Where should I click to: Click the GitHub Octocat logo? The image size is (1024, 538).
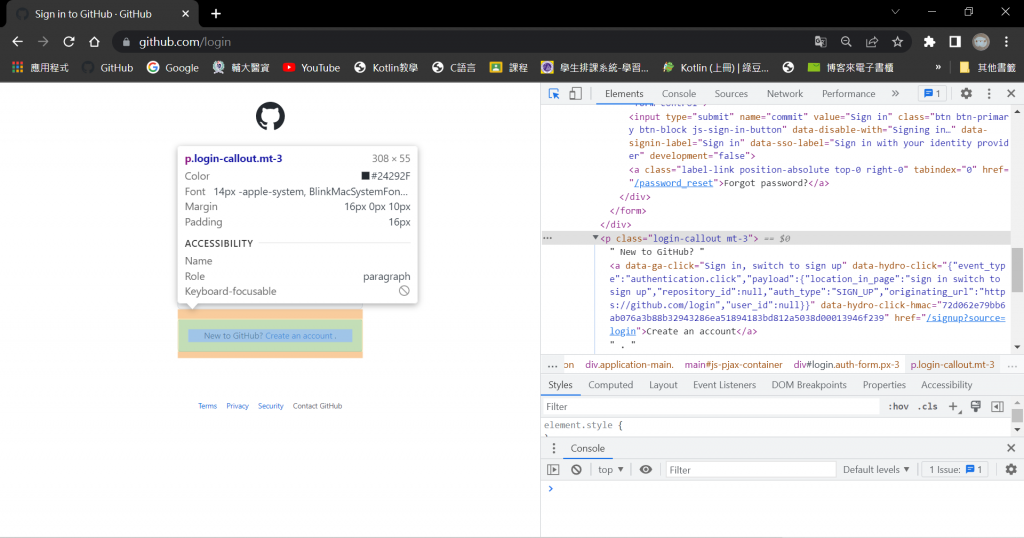(270, 116)
